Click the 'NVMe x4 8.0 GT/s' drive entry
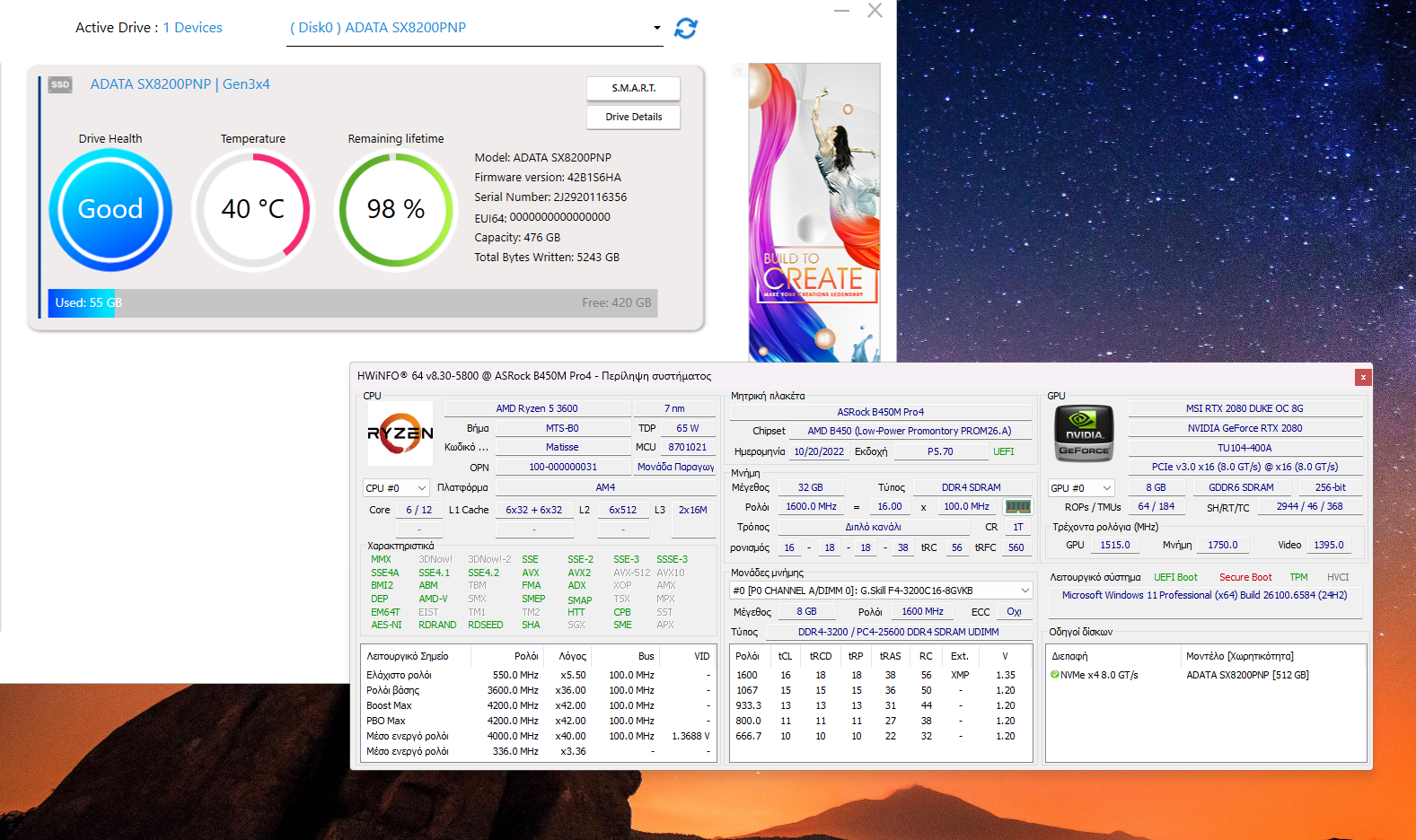1416x840 pixels. pyautogui.click(x=1099, y=675)
